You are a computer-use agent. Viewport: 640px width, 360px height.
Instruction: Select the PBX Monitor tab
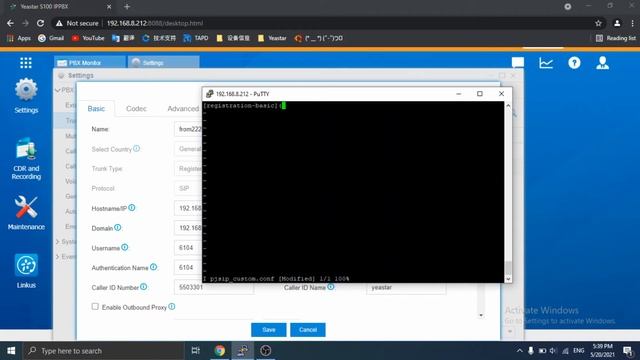90,62
